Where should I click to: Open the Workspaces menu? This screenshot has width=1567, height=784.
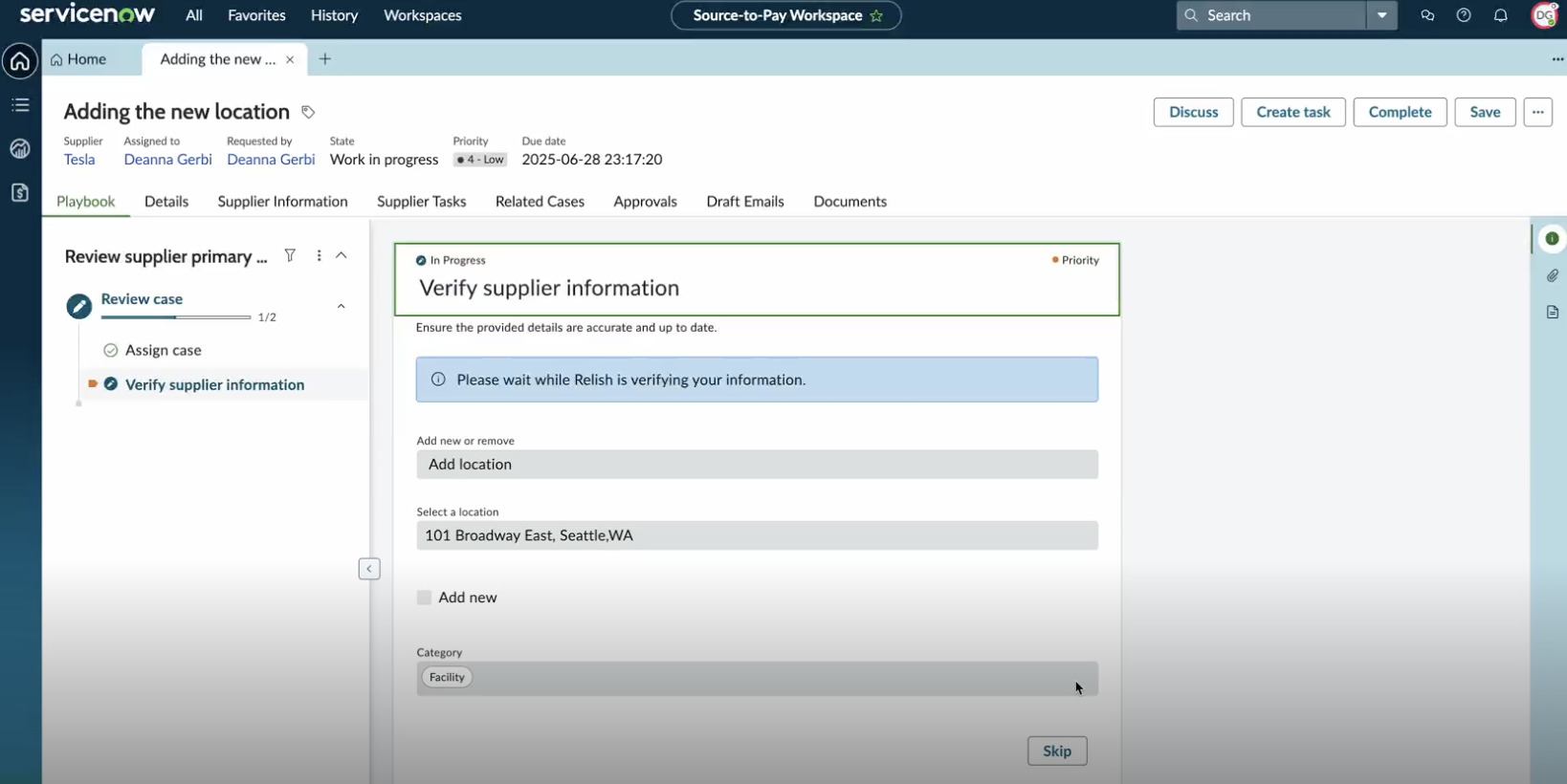422,15
